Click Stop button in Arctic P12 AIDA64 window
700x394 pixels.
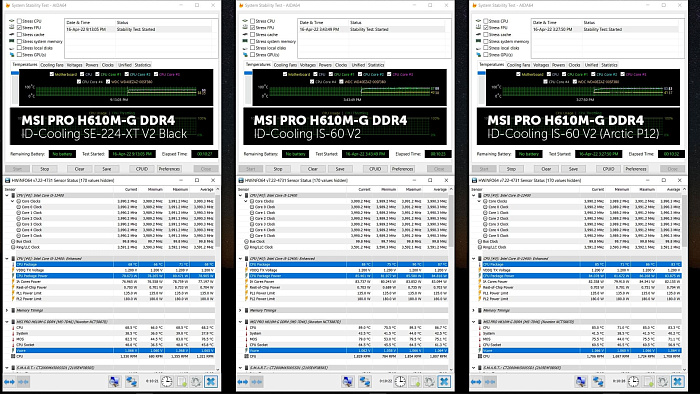[x=511, y=169]
